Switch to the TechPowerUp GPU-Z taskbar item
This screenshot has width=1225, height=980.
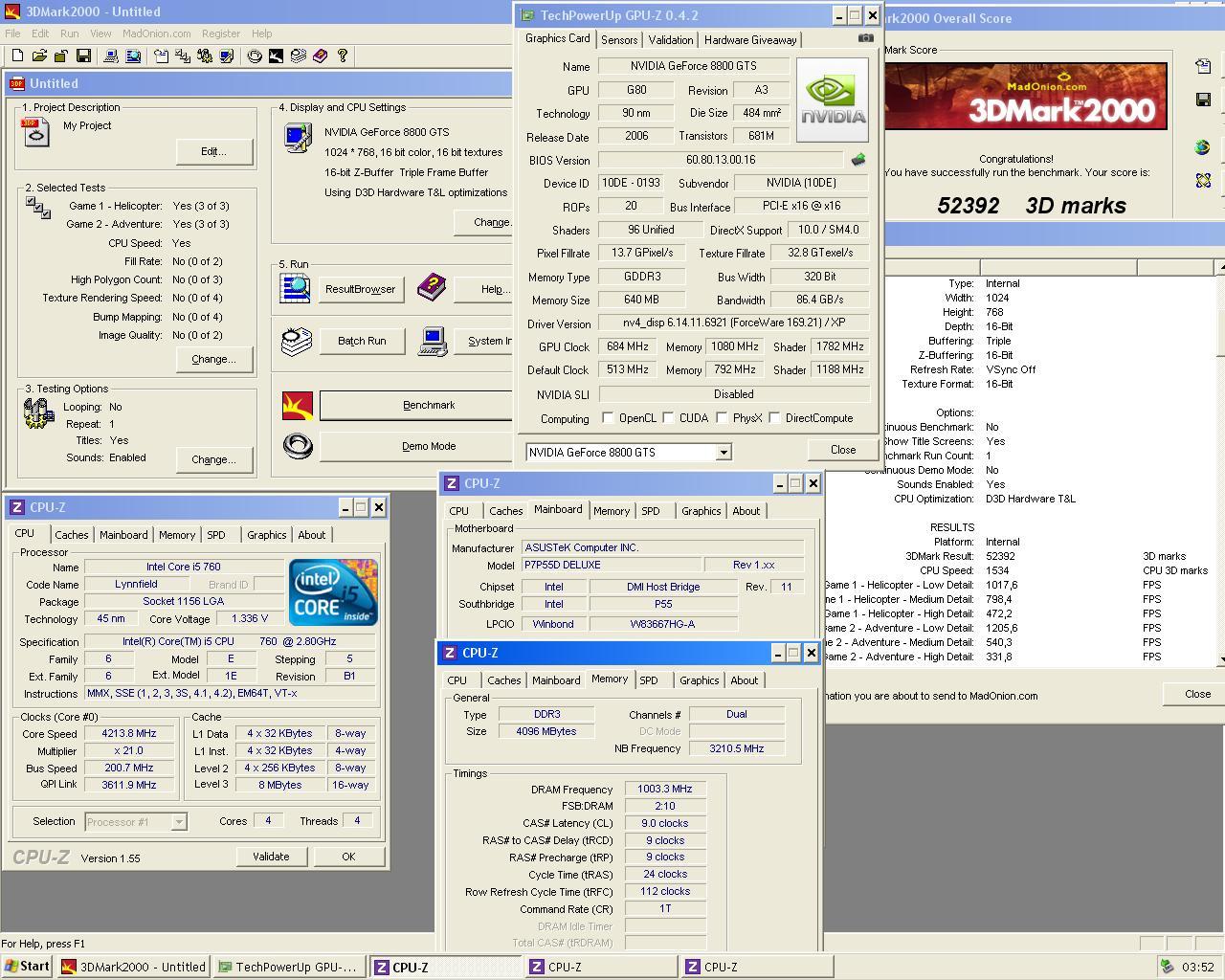coord(289,967)
